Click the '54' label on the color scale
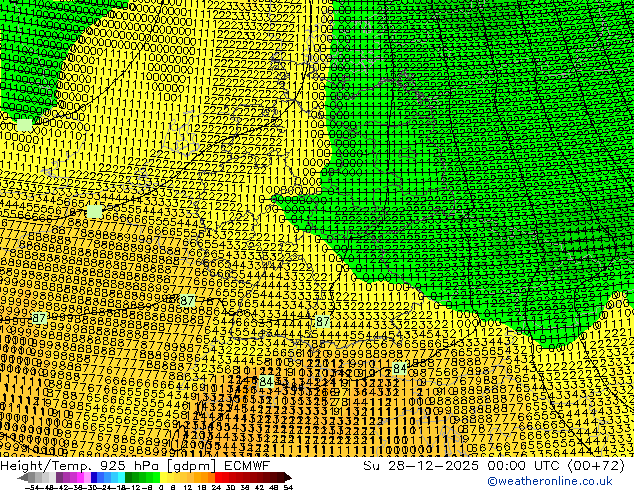Image resolution: width=634 pixels, height=490 pixels. [x=287, y=488]
